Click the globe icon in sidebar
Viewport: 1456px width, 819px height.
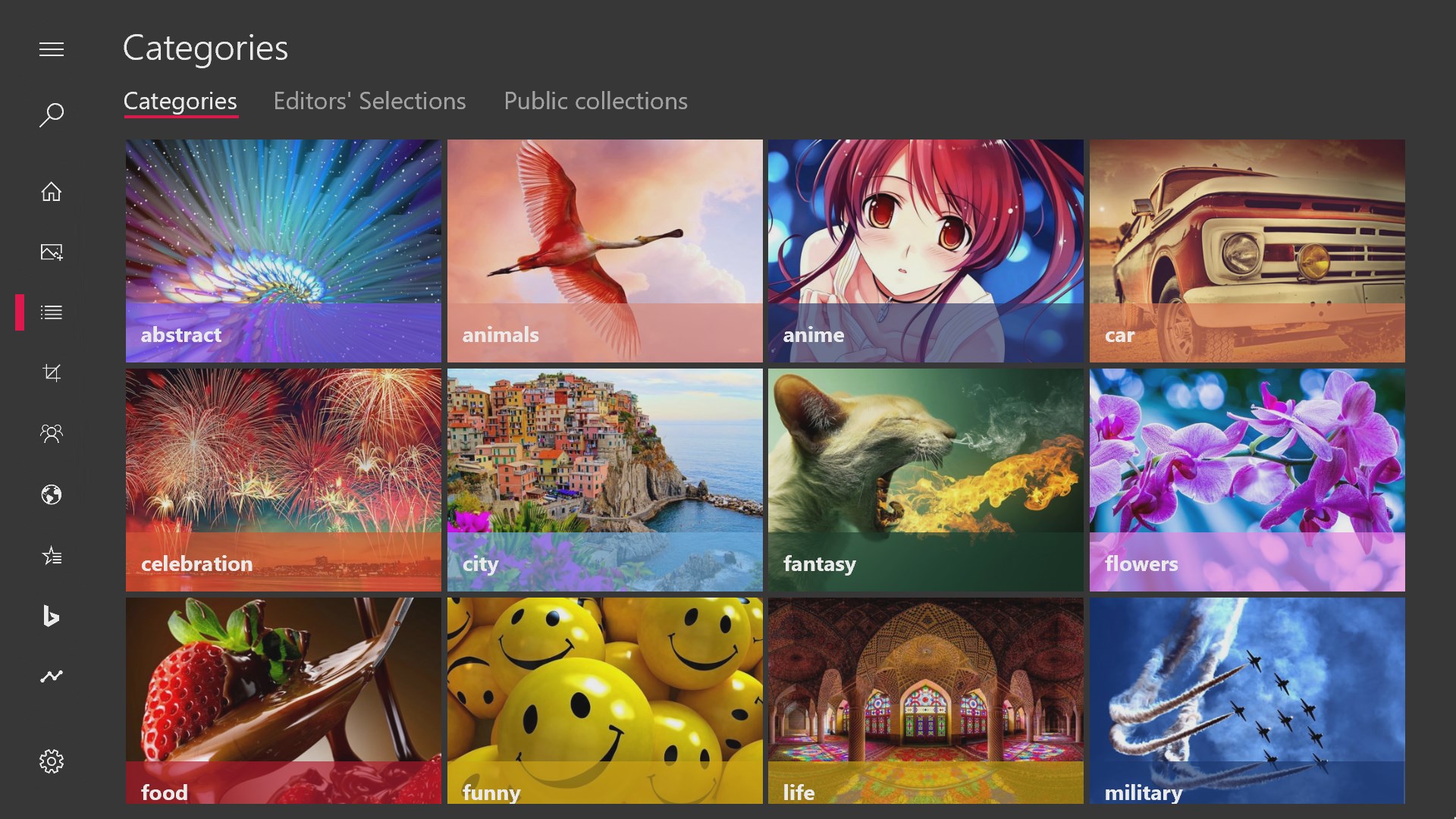click(52, 495)
